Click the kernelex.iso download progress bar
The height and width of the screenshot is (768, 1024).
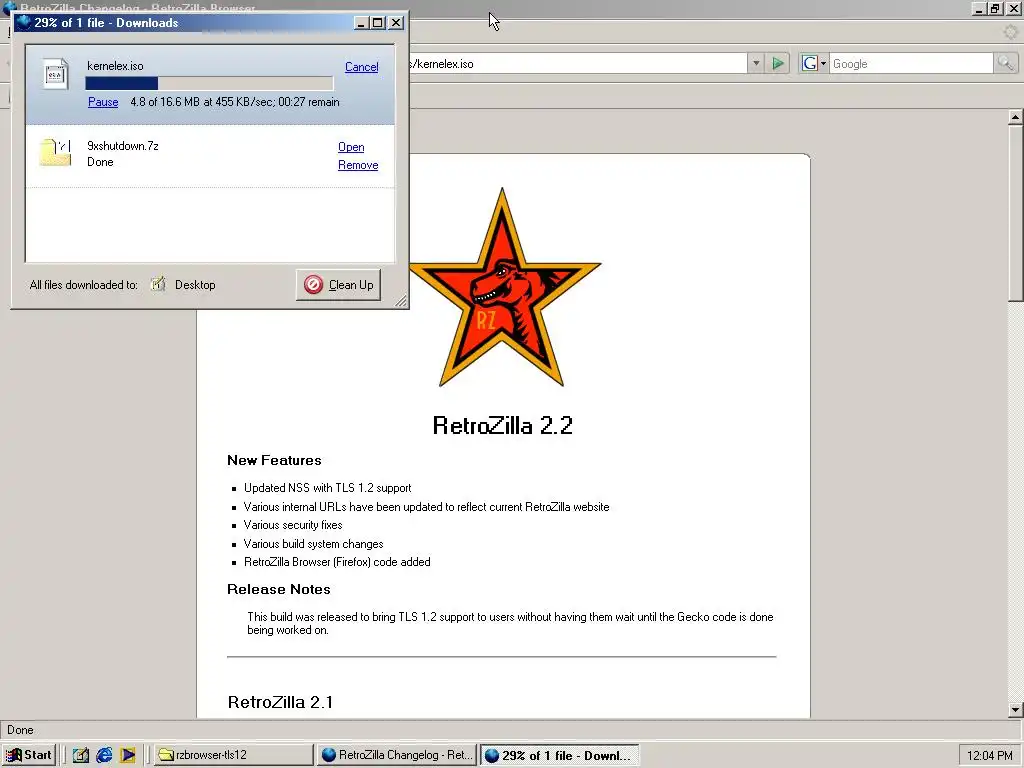point(209,83)
